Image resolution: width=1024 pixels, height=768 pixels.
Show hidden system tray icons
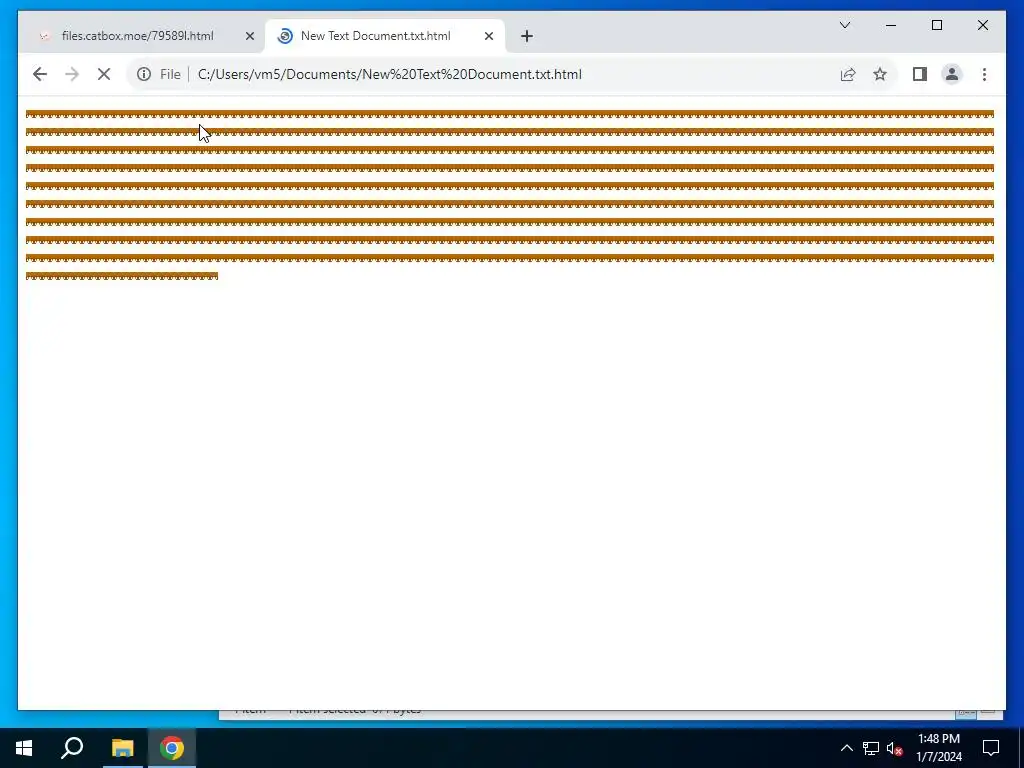click(x=846, y=748)
